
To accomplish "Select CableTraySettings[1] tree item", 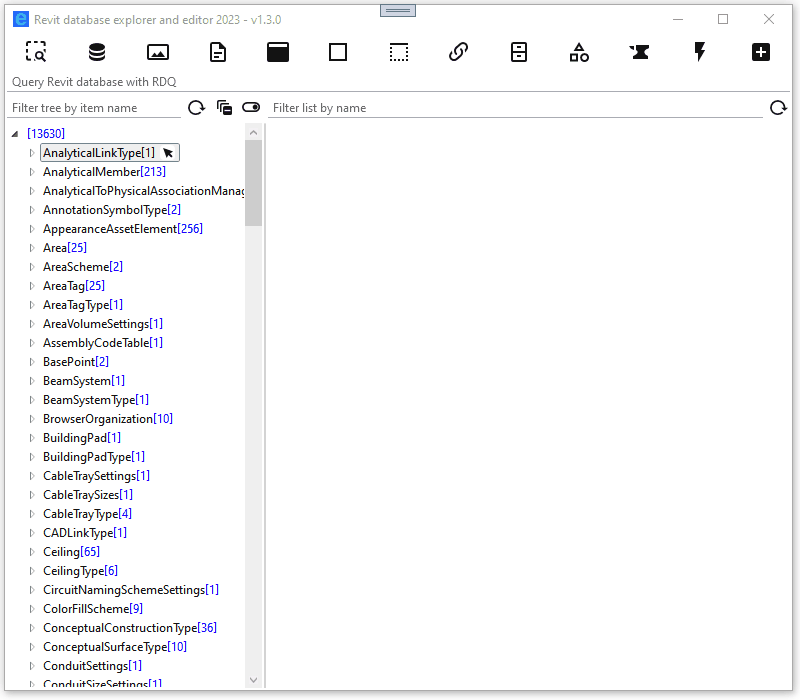I will (x=96, y=476).
